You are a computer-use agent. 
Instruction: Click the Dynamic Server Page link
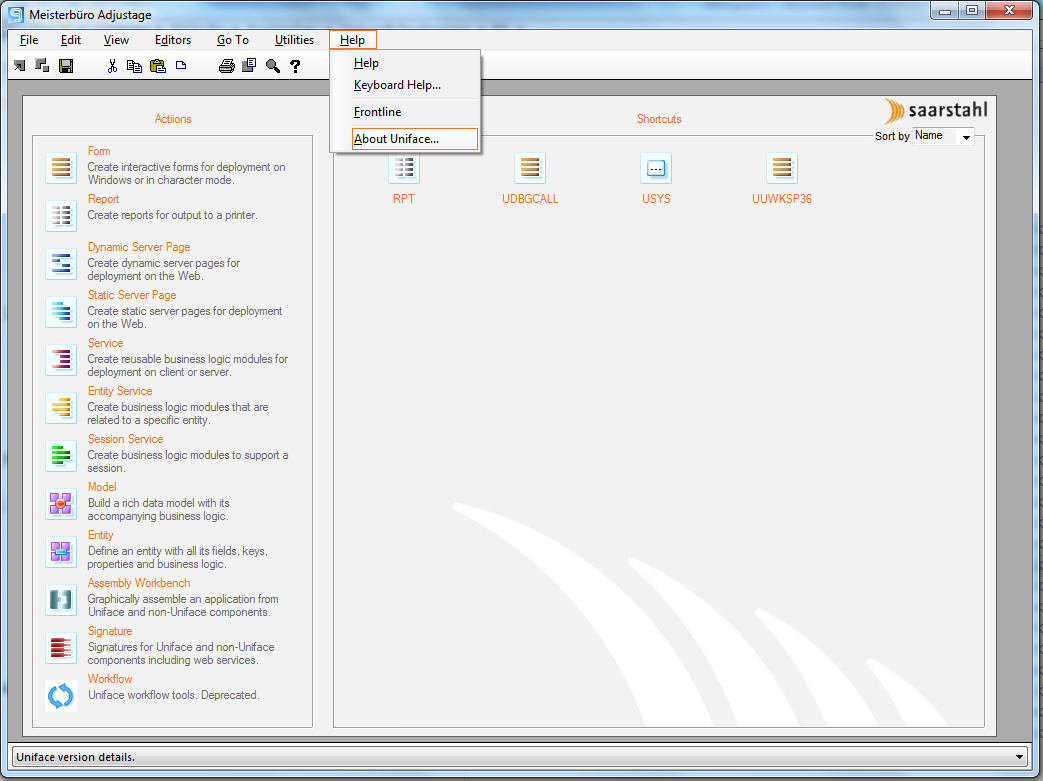click(x=139, y=247)
